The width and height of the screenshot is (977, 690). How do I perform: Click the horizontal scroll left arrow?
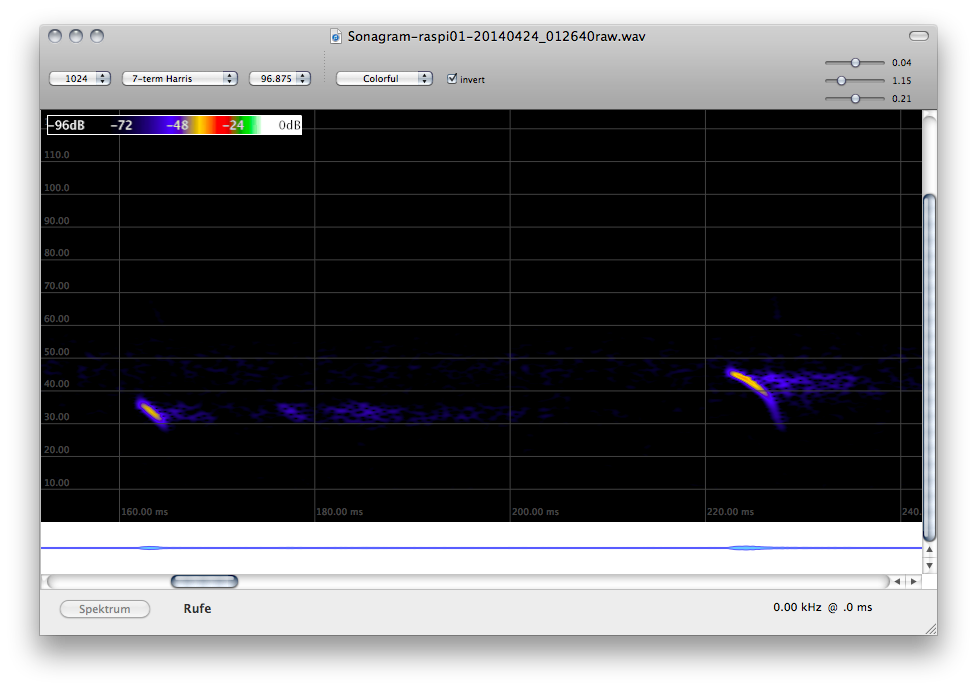(897, 582)
